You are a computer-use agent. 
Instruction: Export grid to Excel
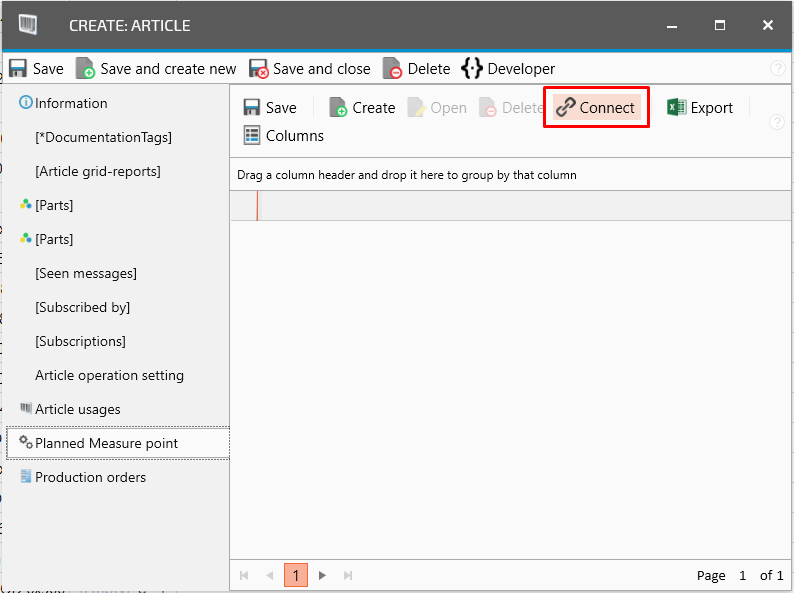tap(700, 108)
